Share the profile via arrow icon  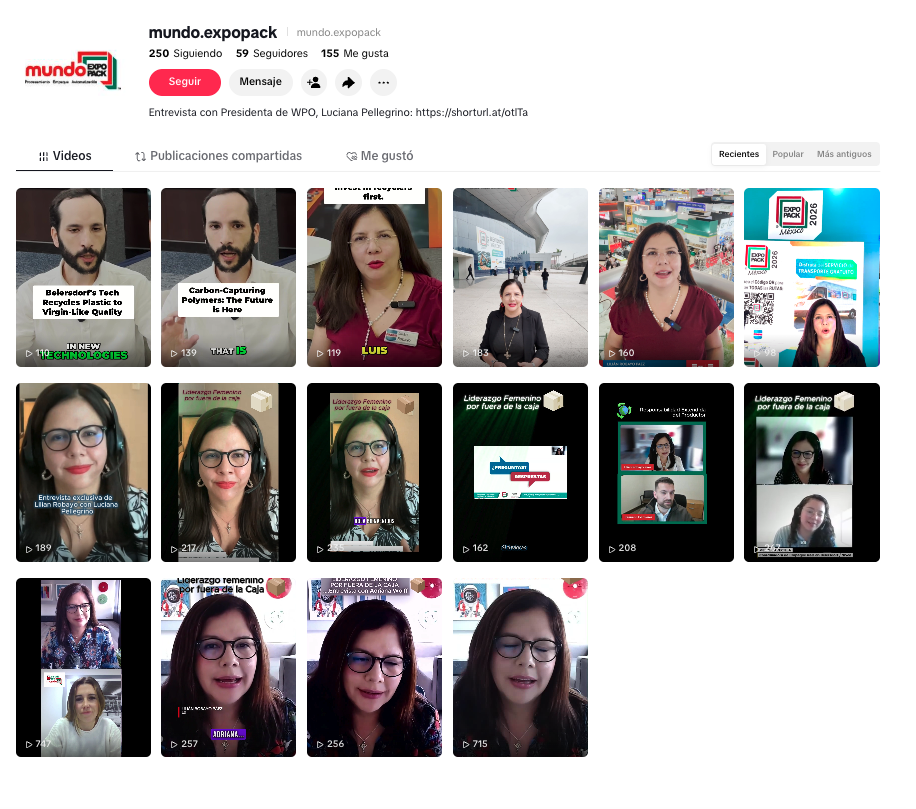click(x=348, y=82)
